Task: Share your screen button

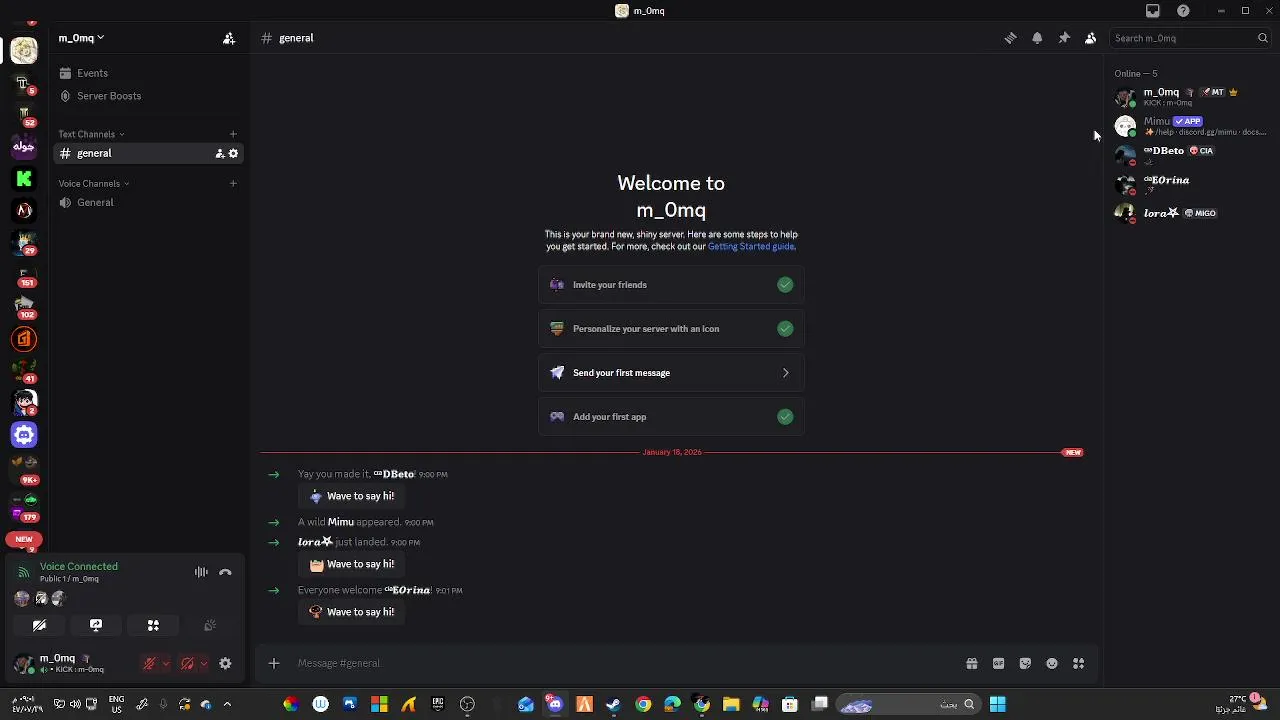Action: coord(96,625)
